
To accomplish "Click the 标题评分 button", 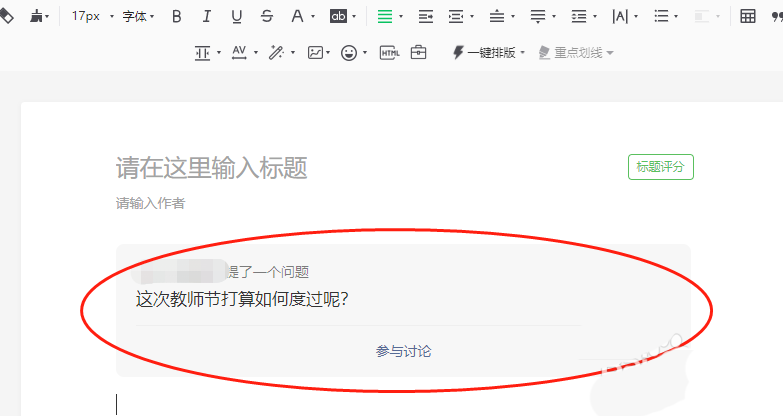I will (x=660, y=167).
